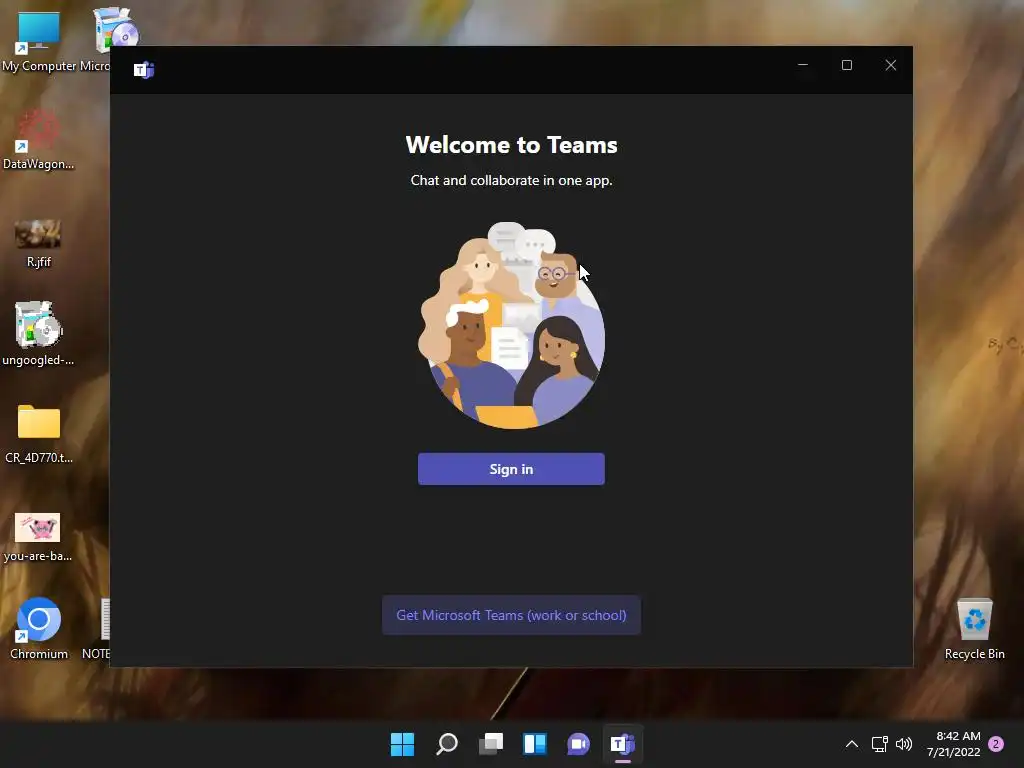Open network status tray icon
This screenshot has height=768, width=1024.
click(x=880, y=744)
